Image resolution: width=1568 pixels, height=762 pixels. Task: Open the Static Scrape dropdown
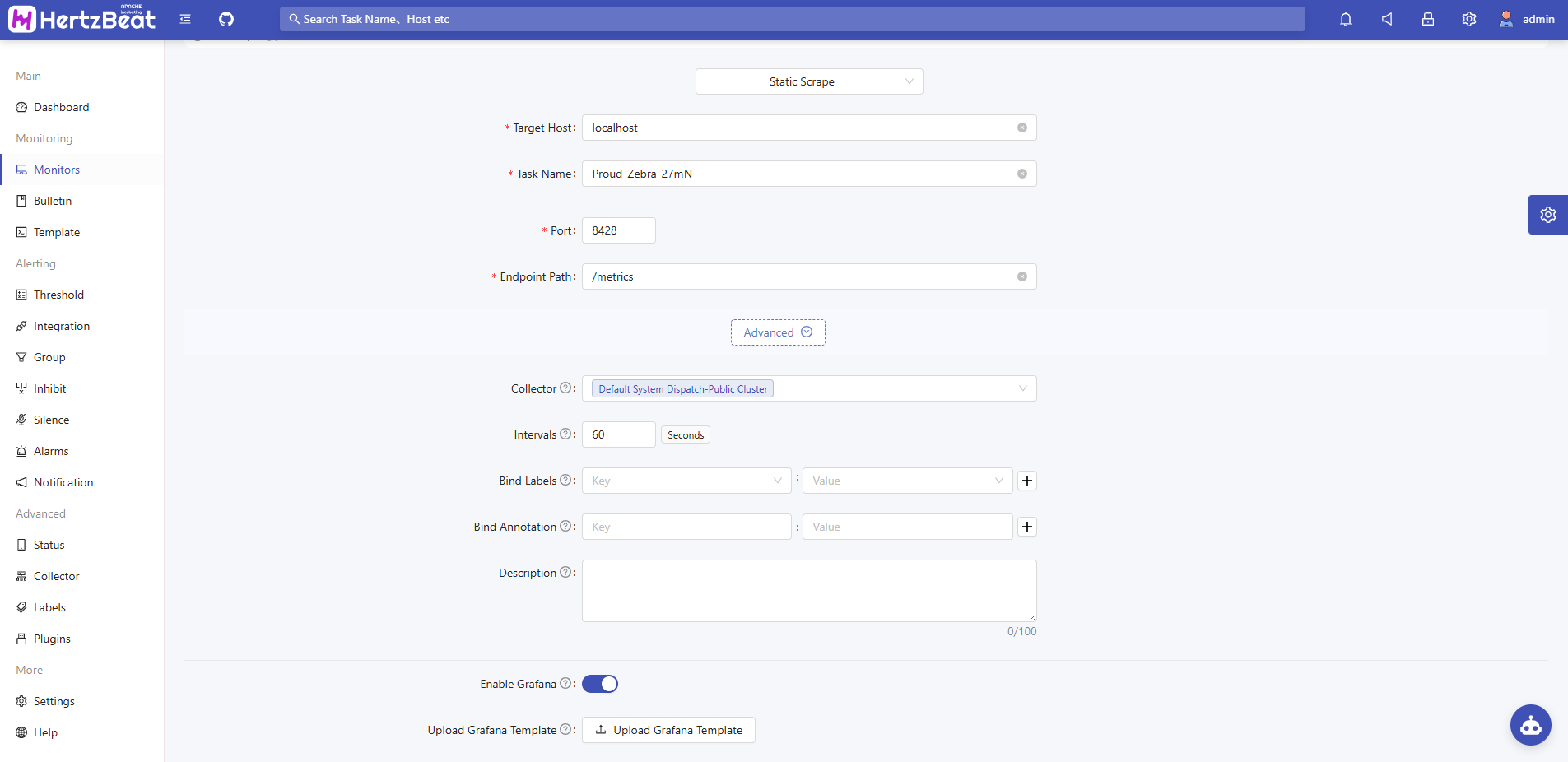click(x=808, y=81)
